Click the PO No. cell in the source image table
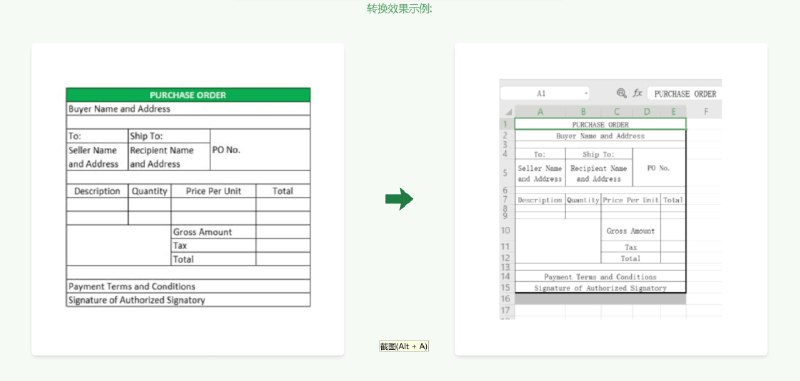Image resolution: width=800 pixels, height=381 pixels. click(x=260, y=150)
